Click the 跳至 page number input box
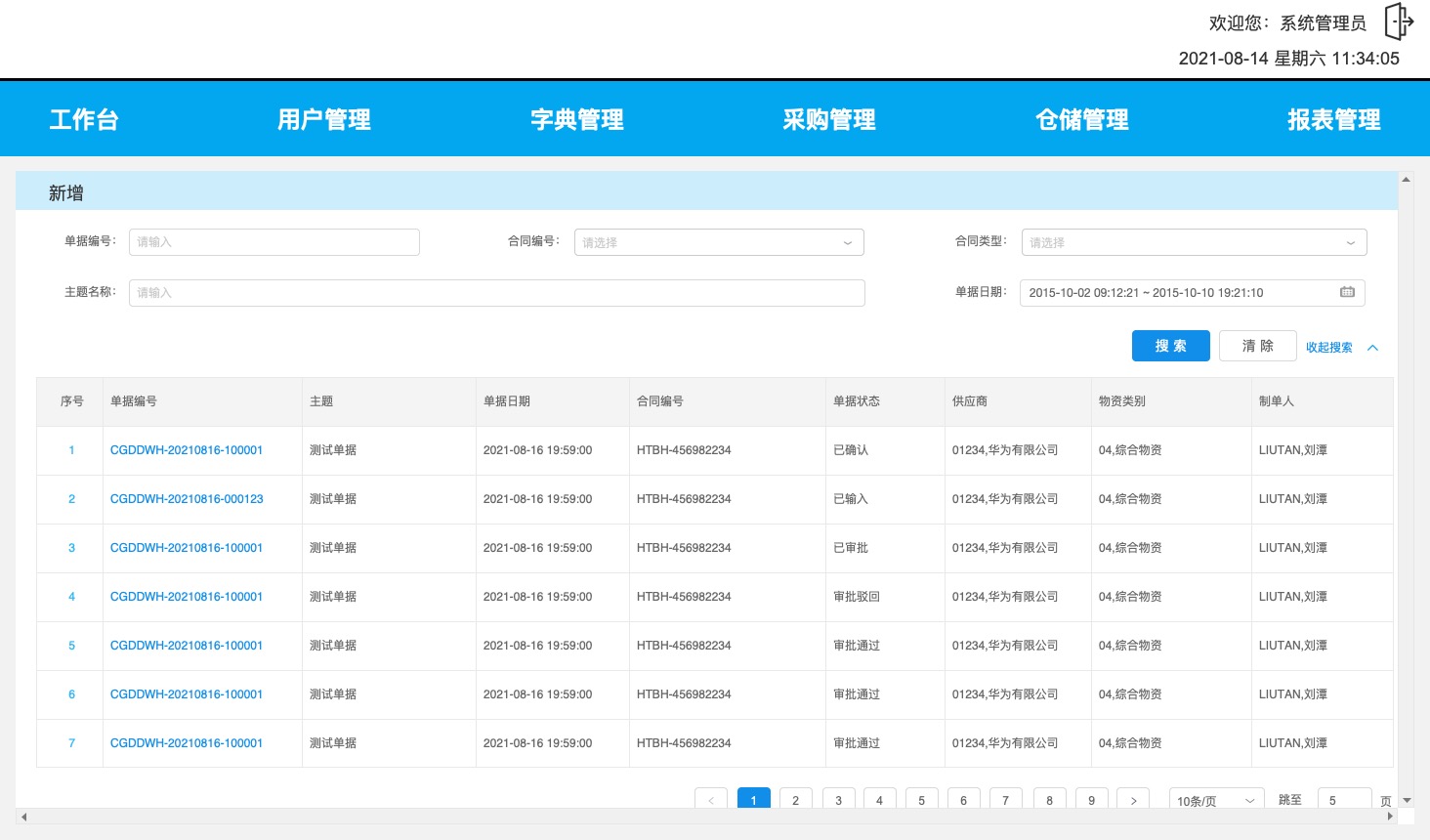Viewport: 1430px width, 840px height. point(1344,800)
